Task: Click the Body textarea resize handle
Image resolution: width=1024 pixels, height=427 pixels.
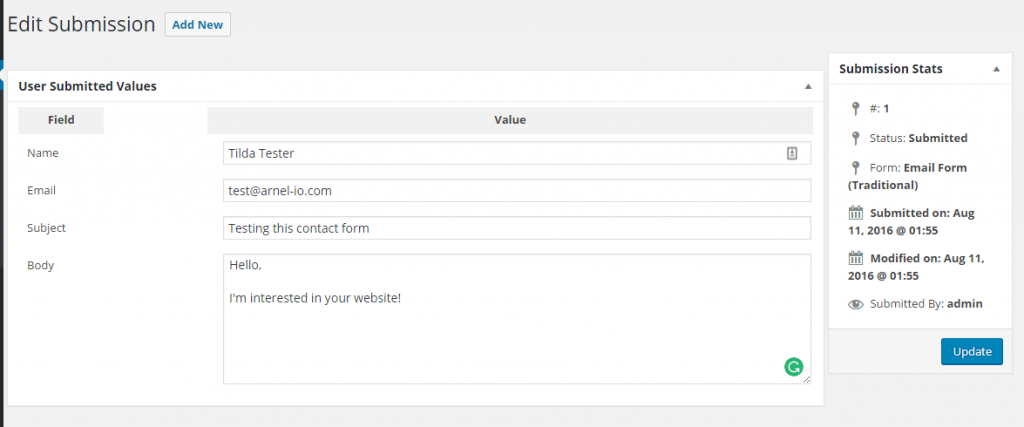Action: click(x=806, y=379)
